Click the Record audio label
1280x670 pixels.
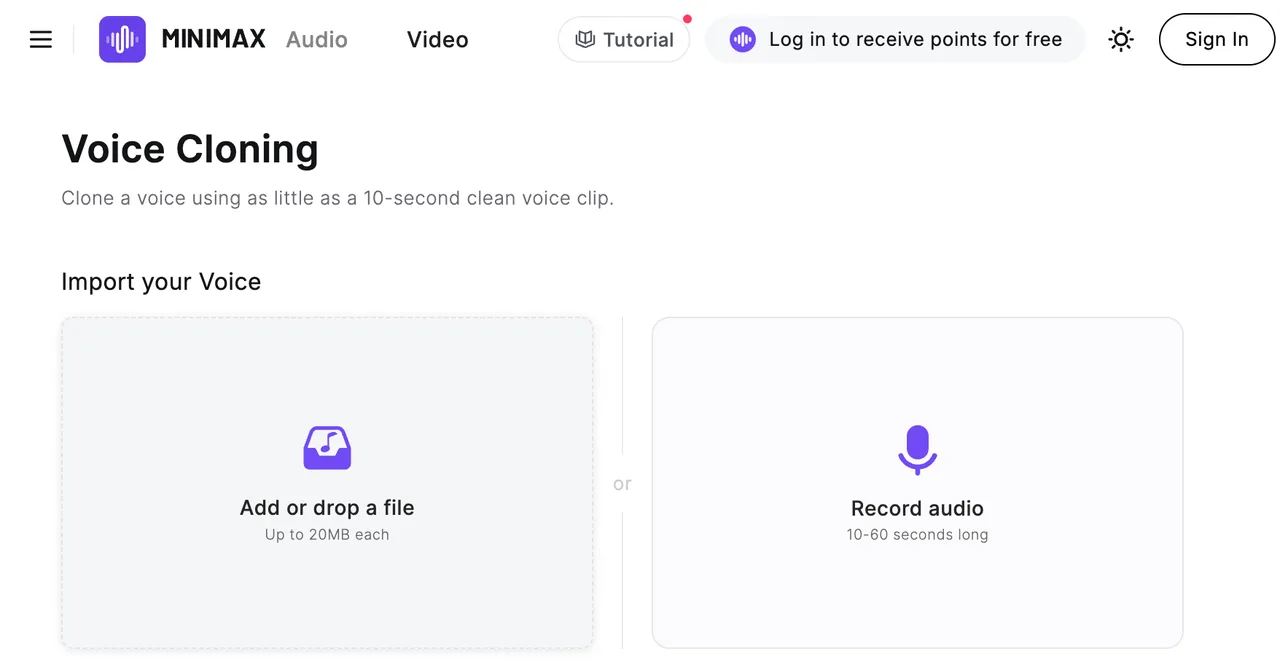coord(917,508)
